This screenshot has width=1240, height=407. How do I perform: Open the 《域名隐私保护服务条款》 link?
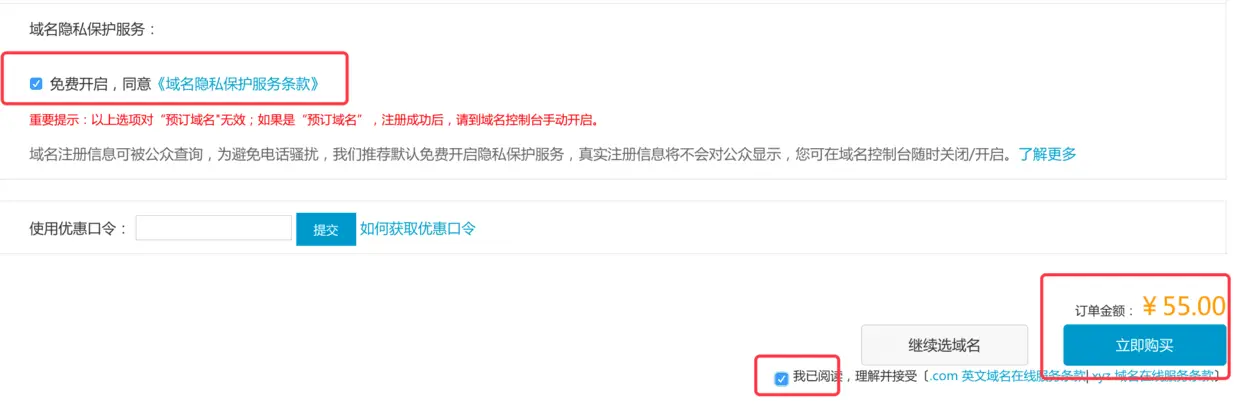point(238,84)
